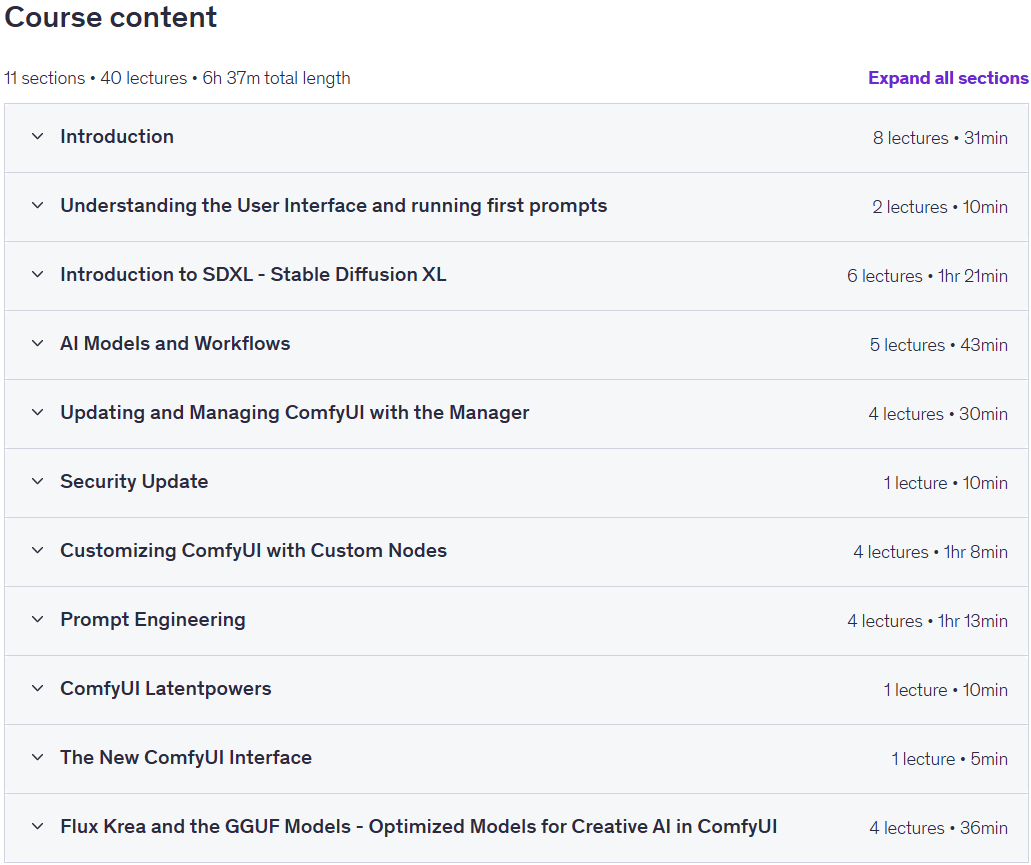Open Updating and Managing ComfyUI section title
This screenshot has height=865, width=1031.
(x=295, y=413)
